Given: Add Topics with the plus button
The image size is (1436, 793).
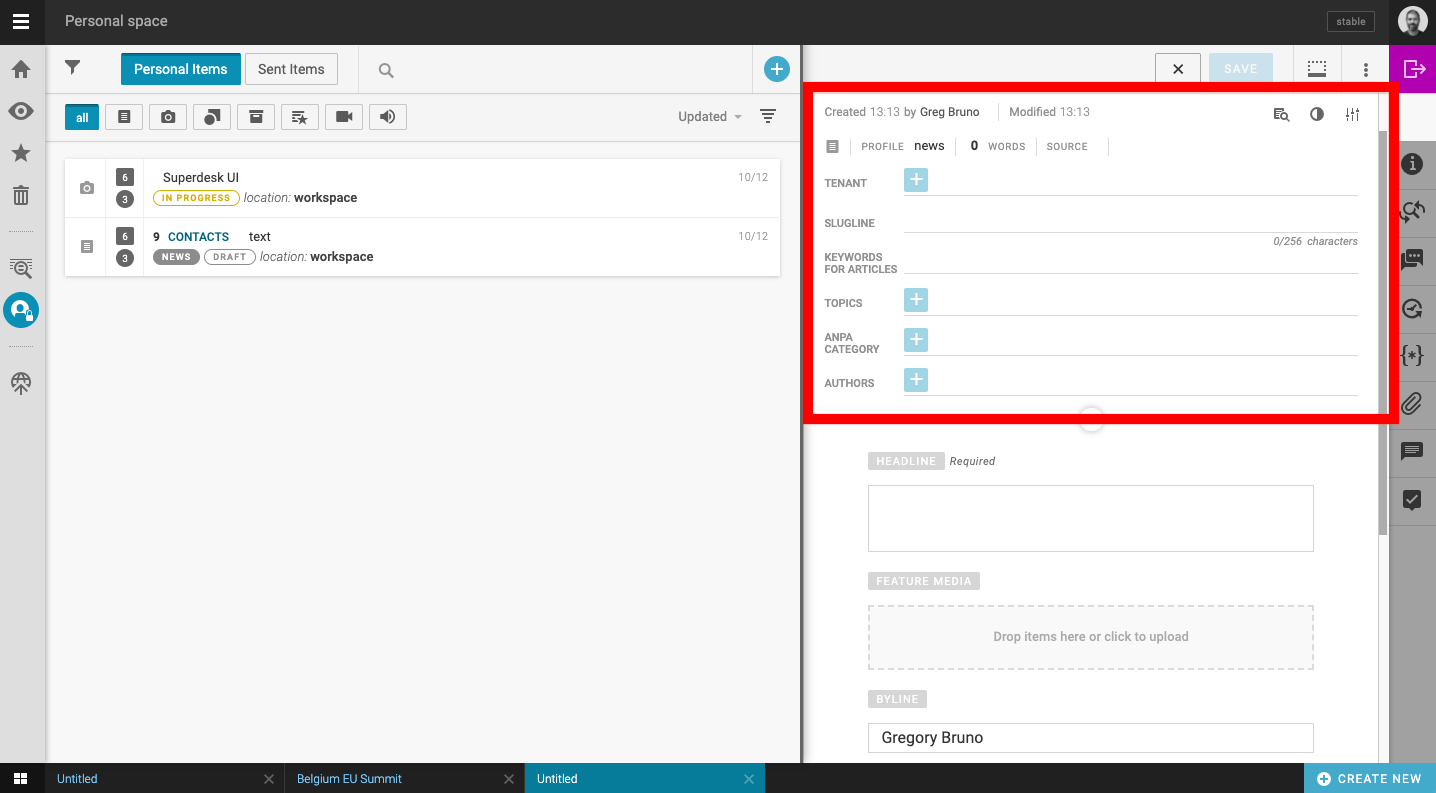Looking at the screenshot, I should pyautogui.click(x=916, y=300).
